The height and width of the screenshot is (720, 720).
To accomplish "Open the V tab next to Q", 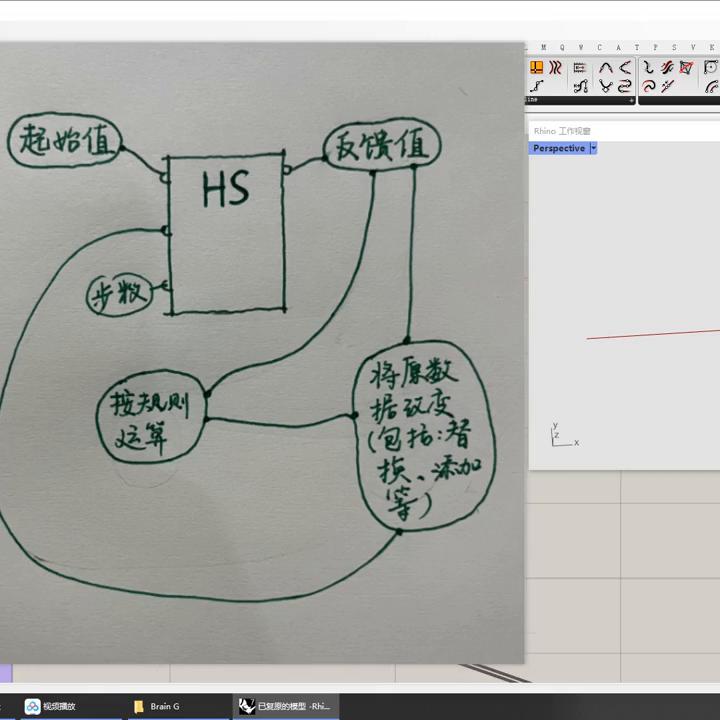I will (581, 47).
